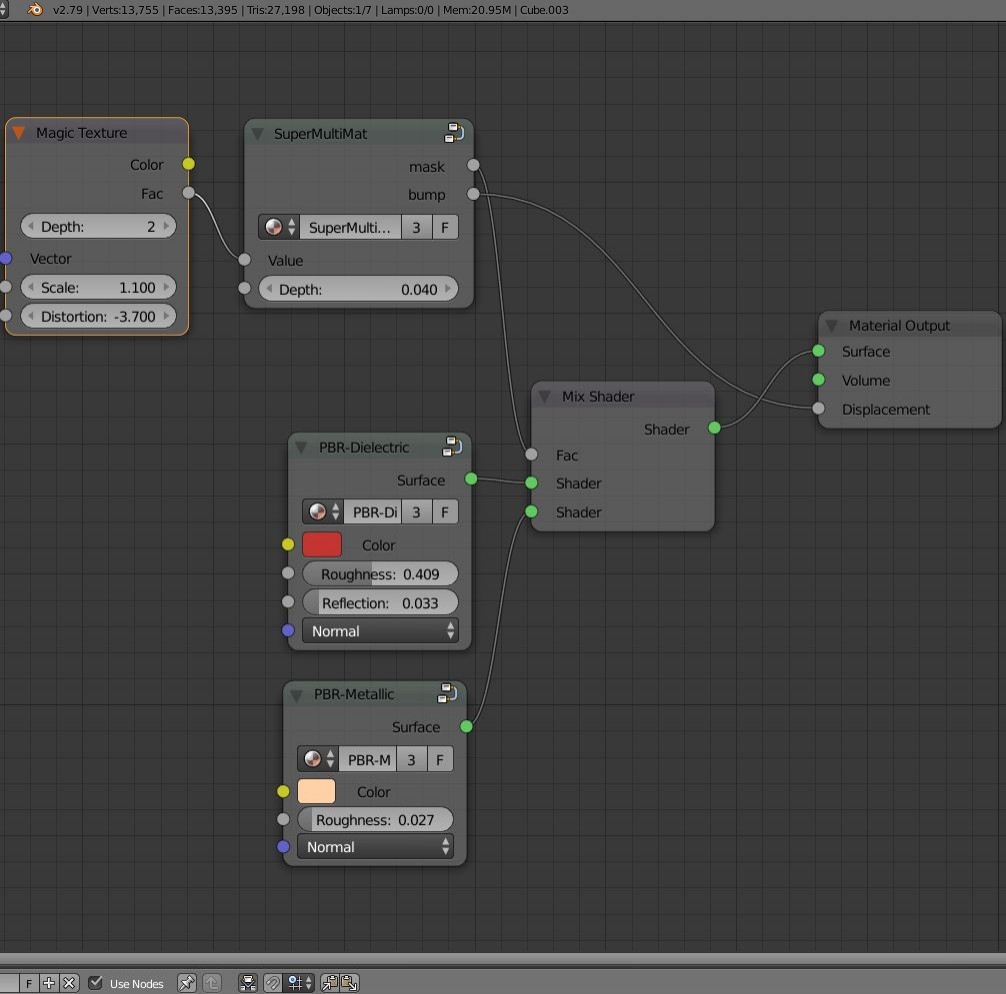Click the user count 3 button on PBR-Dielectric
The image size is (1006, 994).
pyautogui.click(x=417, y=511)
